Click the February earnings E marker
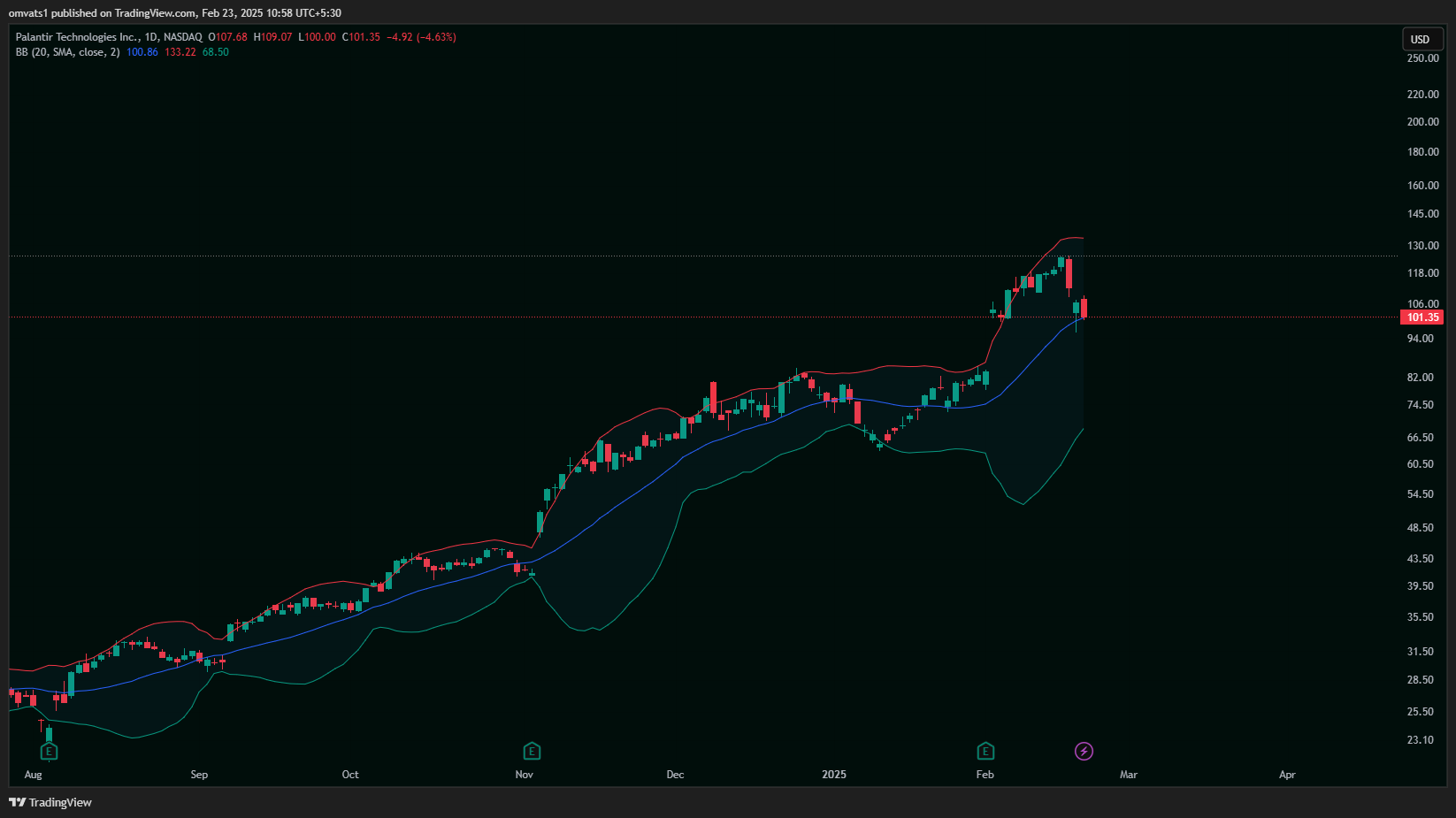 coord(985,752)
